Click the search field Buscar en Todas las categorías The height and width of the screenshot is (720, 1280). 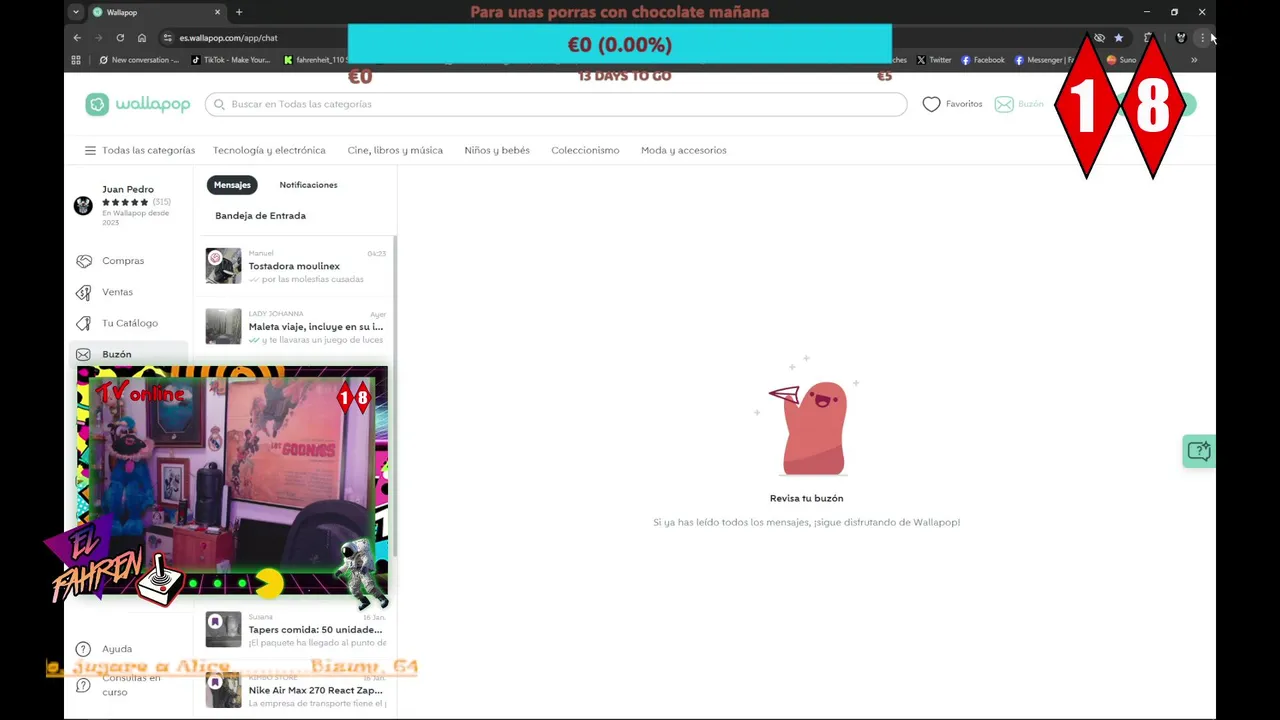click(x=556, y=104)
